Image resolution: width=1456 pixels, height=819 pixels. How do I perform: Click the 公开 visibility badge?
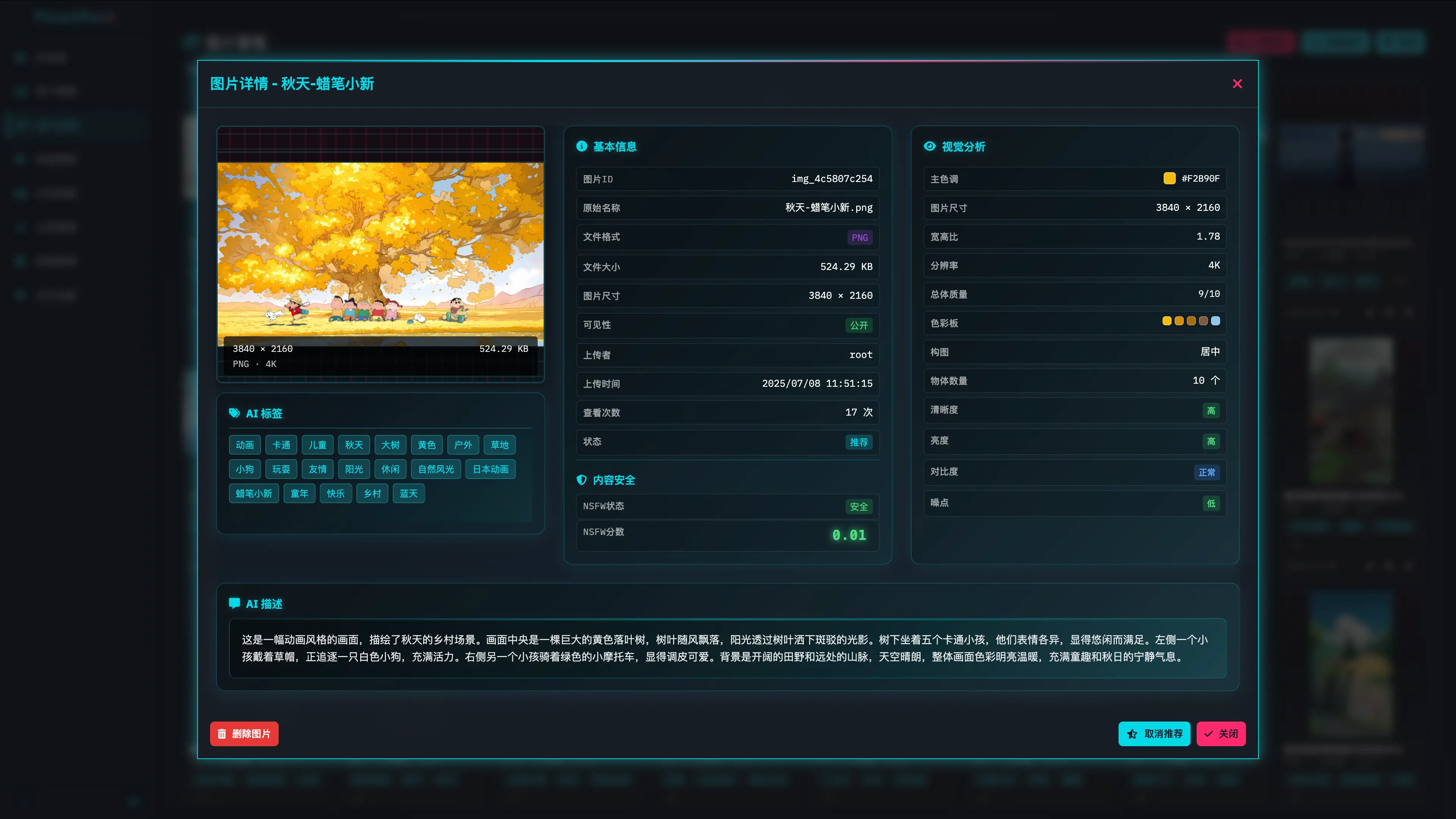coord(859,326)
